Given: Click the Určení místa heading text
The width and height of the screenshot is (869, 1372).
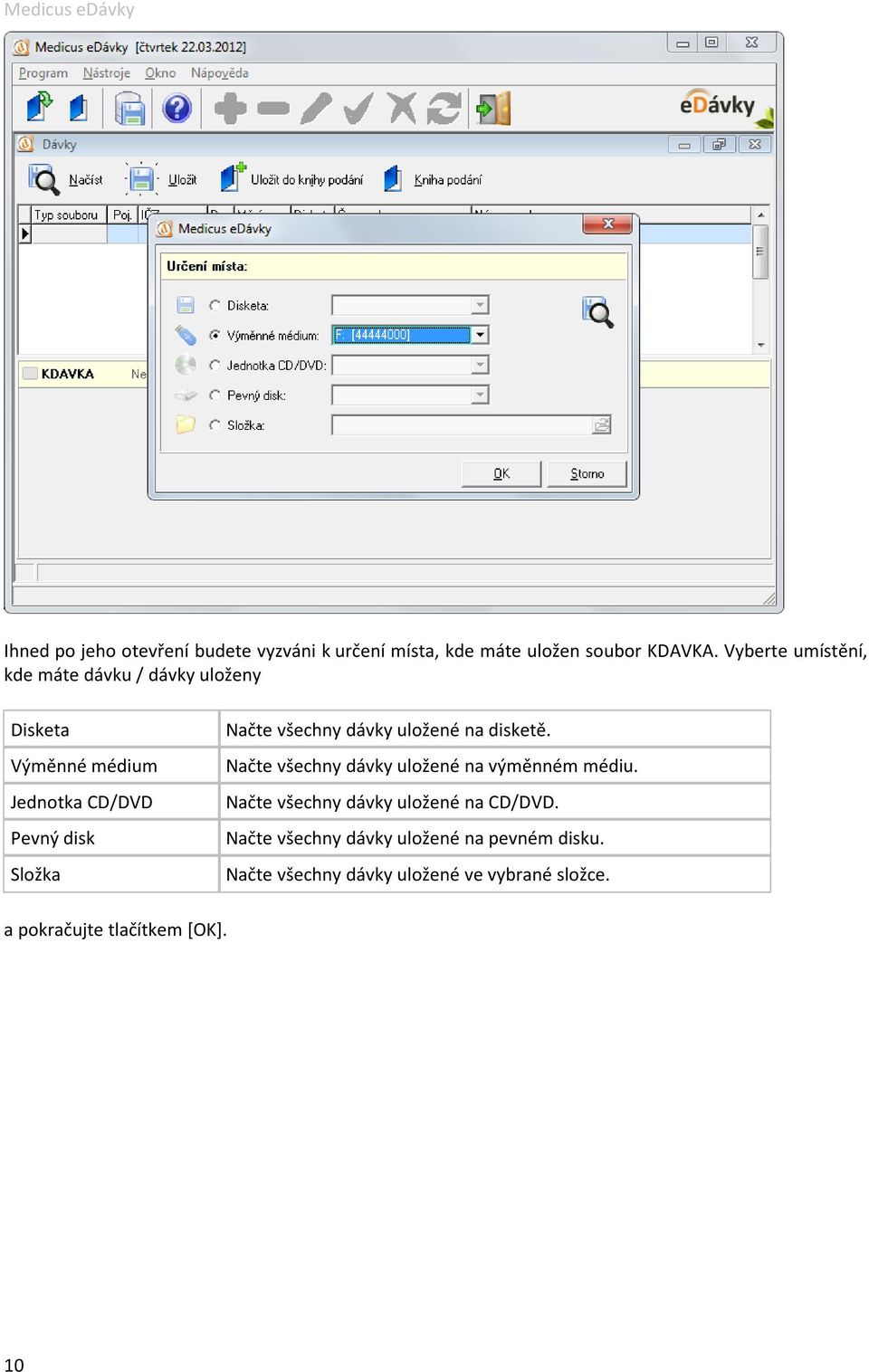Looking at the screenshot, I should pos(206,266).
